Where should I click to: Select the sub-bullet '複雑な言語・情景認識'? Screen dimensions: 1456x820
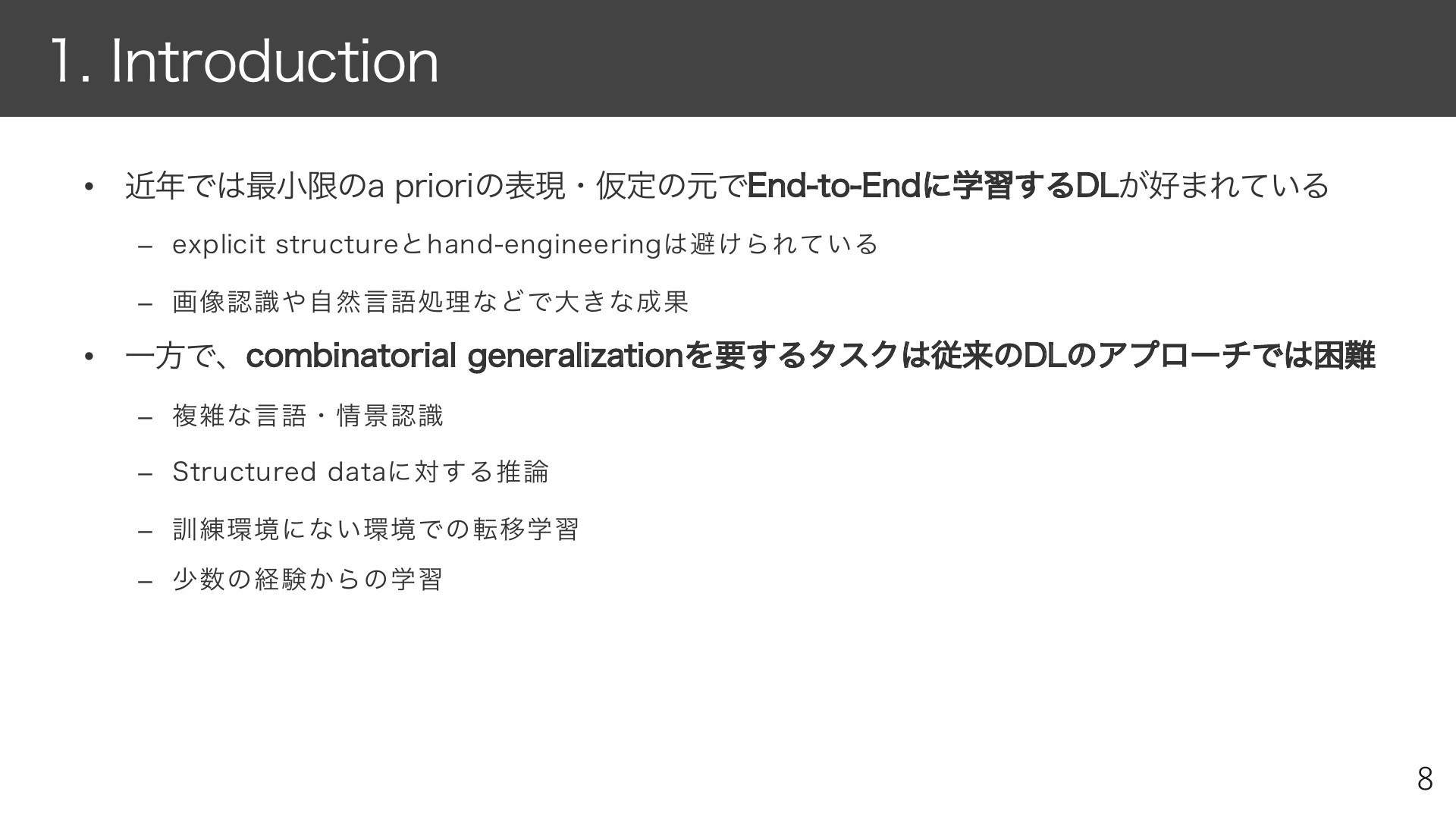pos(307,415)
